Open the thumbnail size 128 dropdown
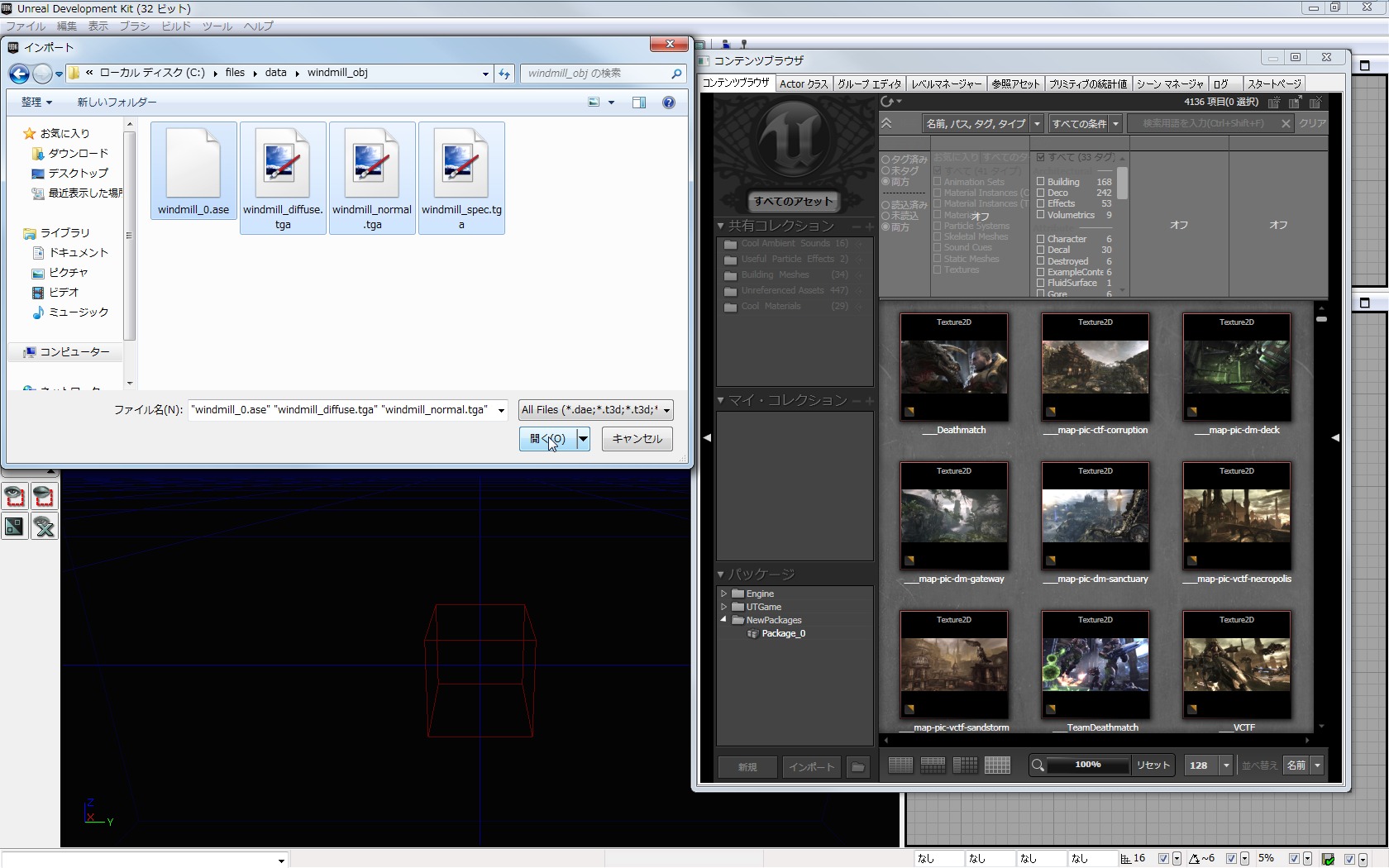Image resolution: width=1389 pixels, height=868 pixels. coord(1226,765)
